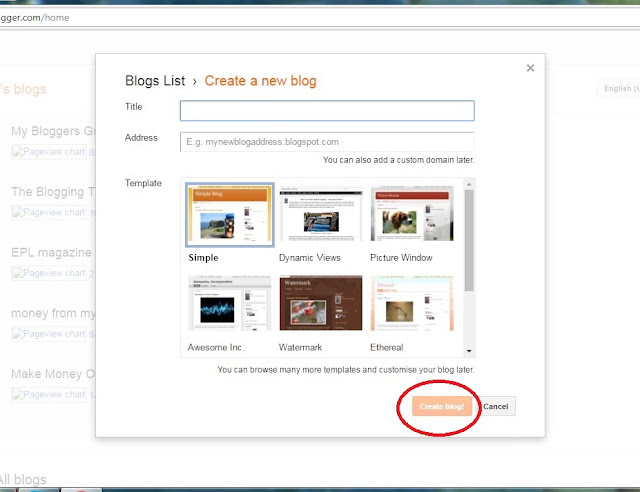The image size is (640, 492).
Task: Pick the Picture Window template thumbnail
Action: [412, 214]
